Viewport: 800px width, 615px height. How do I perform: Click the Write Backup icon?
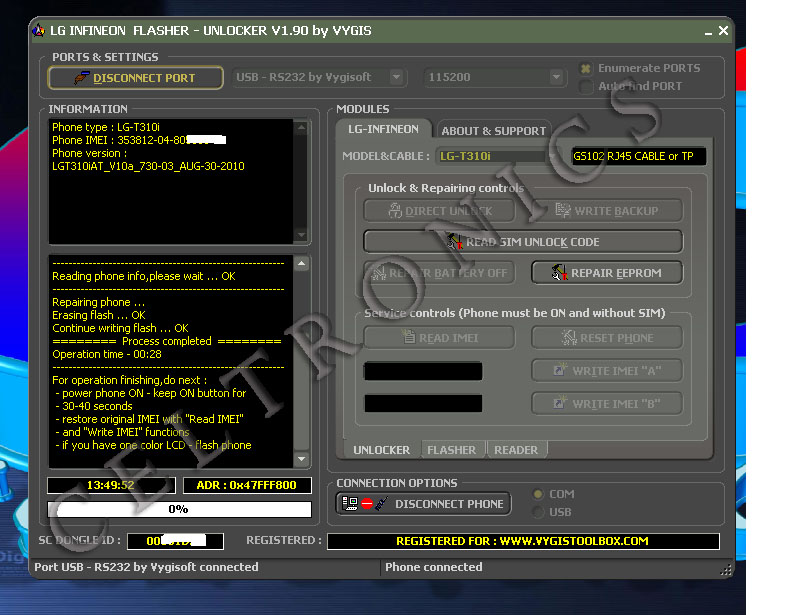(x=562, y=210)
